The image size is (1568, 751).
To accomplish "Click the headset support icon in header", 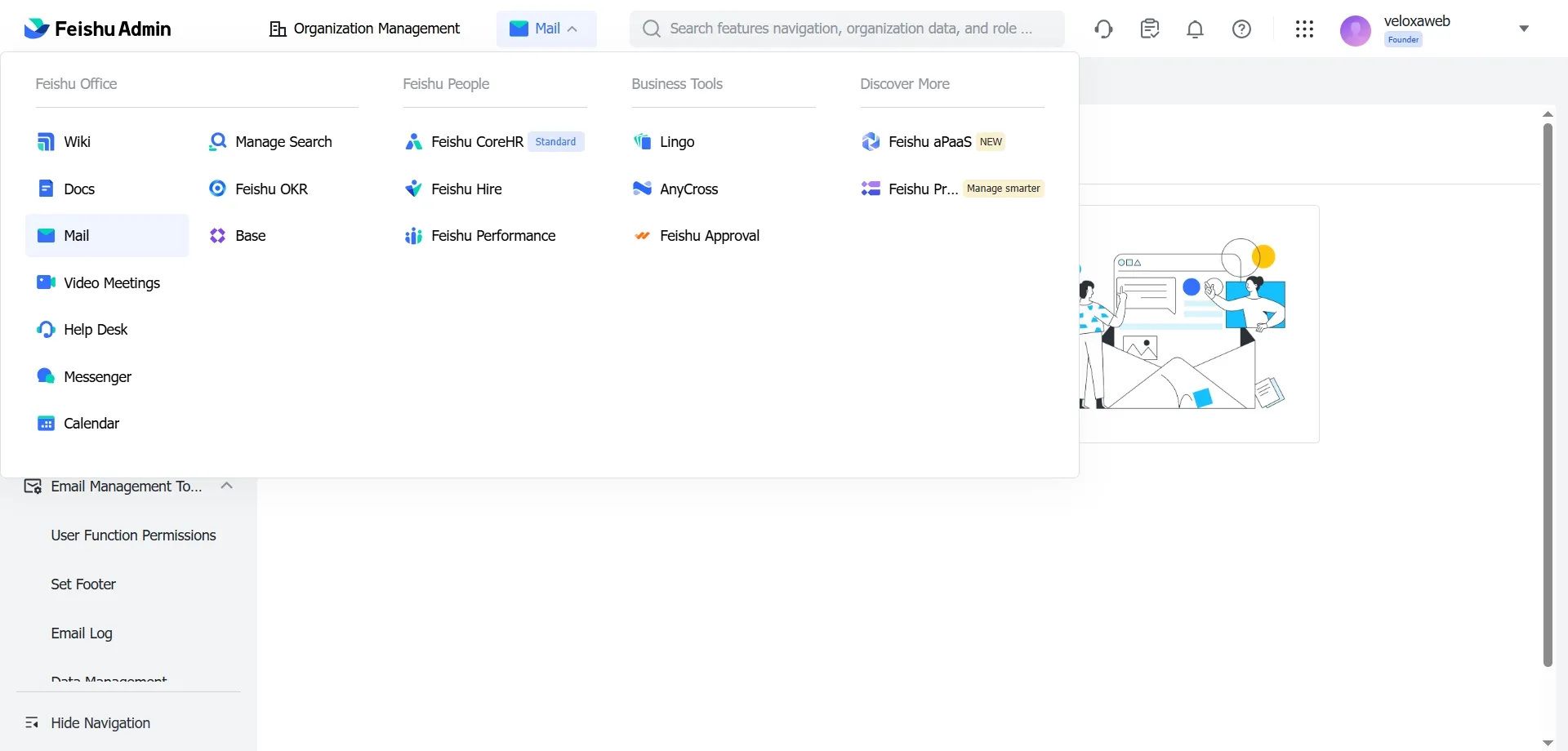I will tap(1103, 29).
